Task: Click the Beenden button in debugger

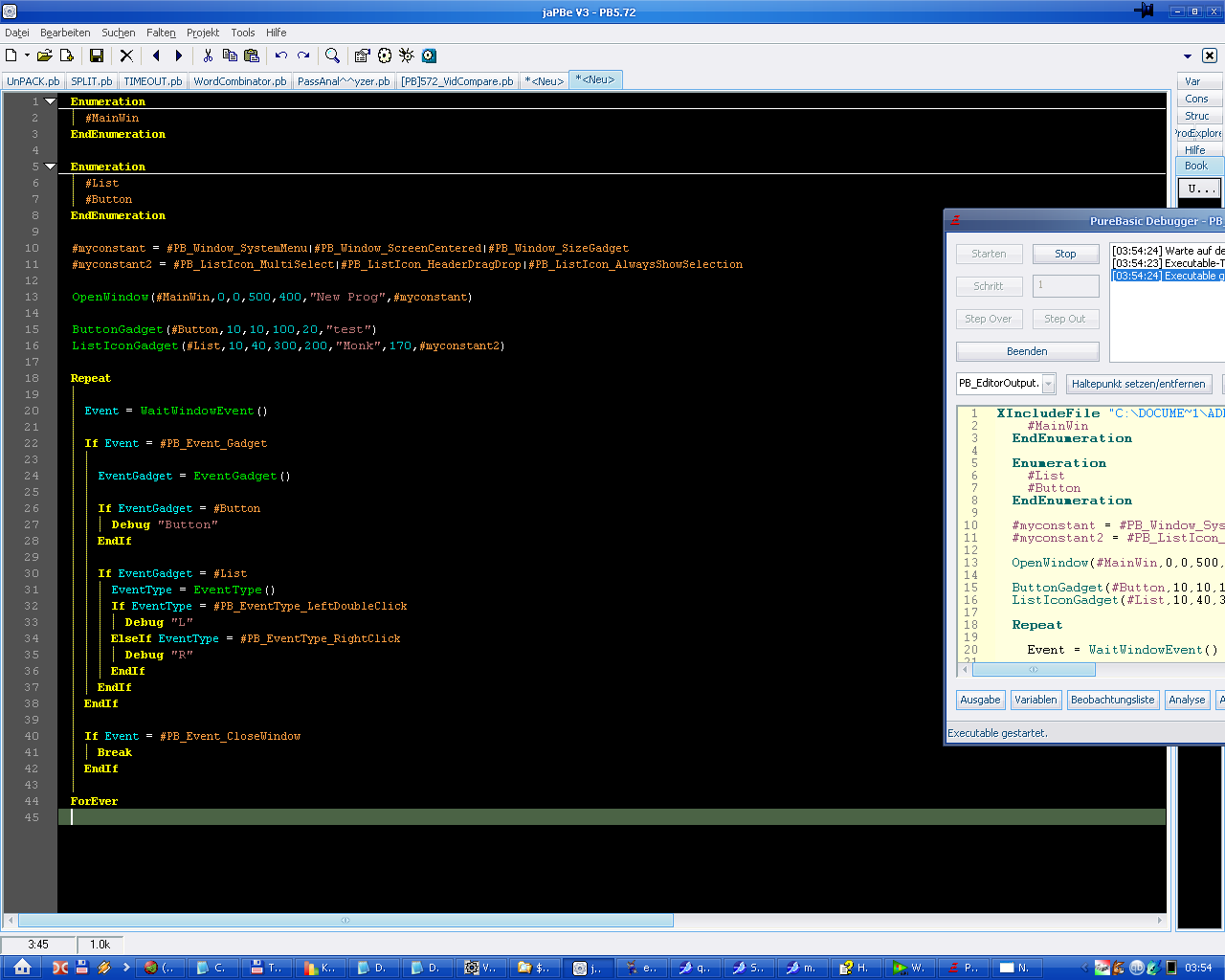Action: (1027, 351)
